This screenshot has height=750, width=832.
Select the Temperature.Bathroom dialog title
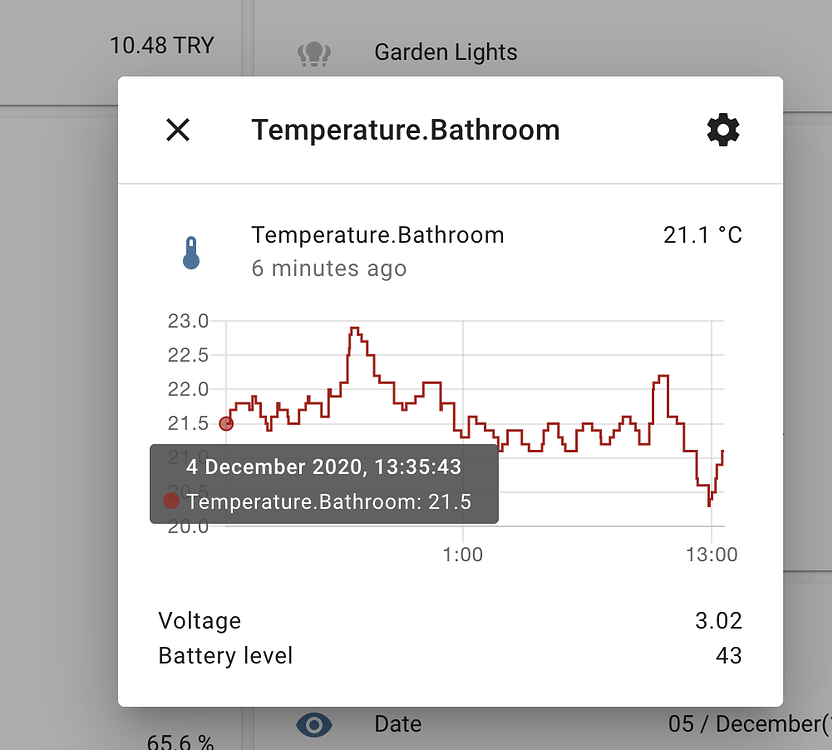(406, 130)
